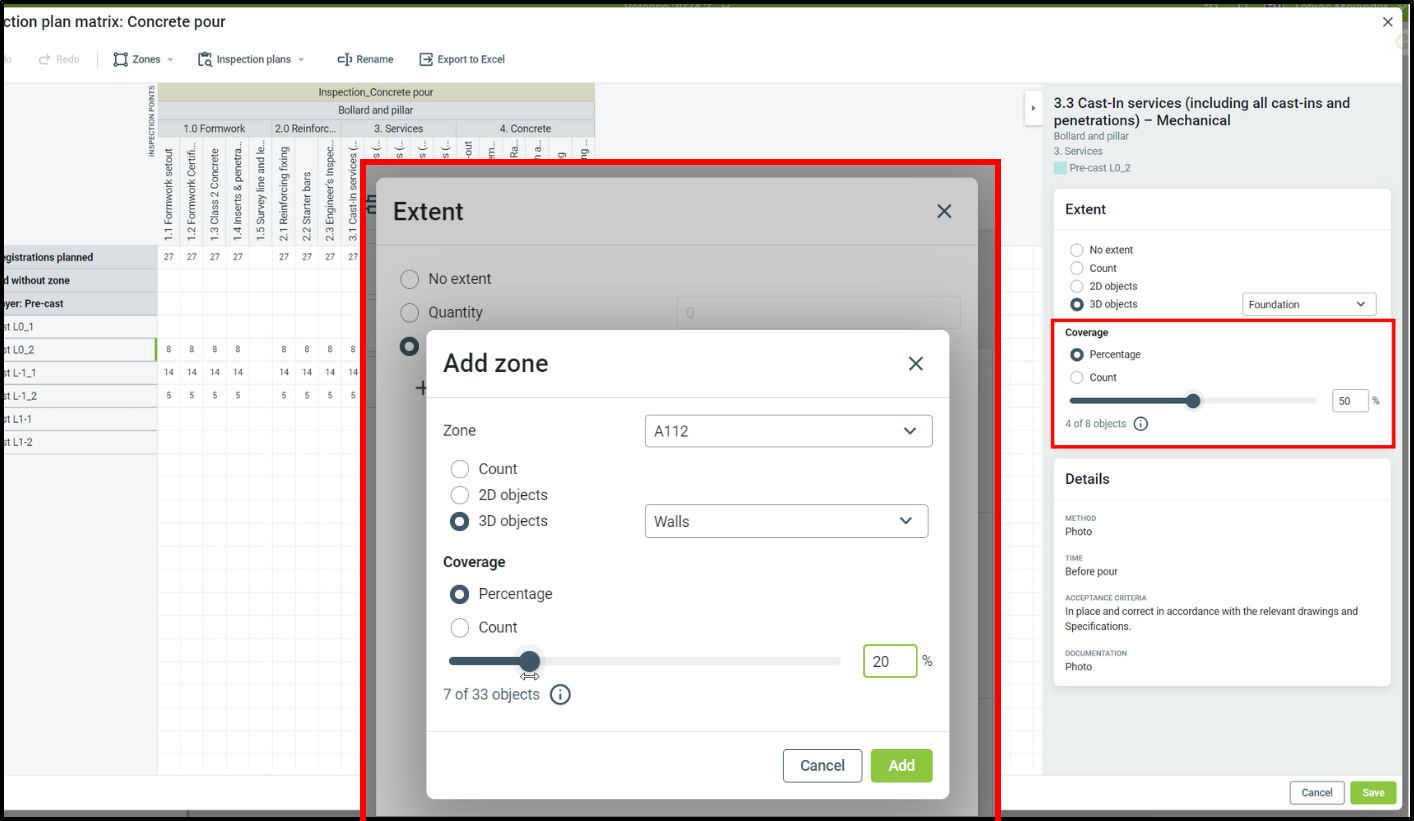1414x821 pixels.
Task: Click the percentage field showing 20
Action: [x=889, y=661]
